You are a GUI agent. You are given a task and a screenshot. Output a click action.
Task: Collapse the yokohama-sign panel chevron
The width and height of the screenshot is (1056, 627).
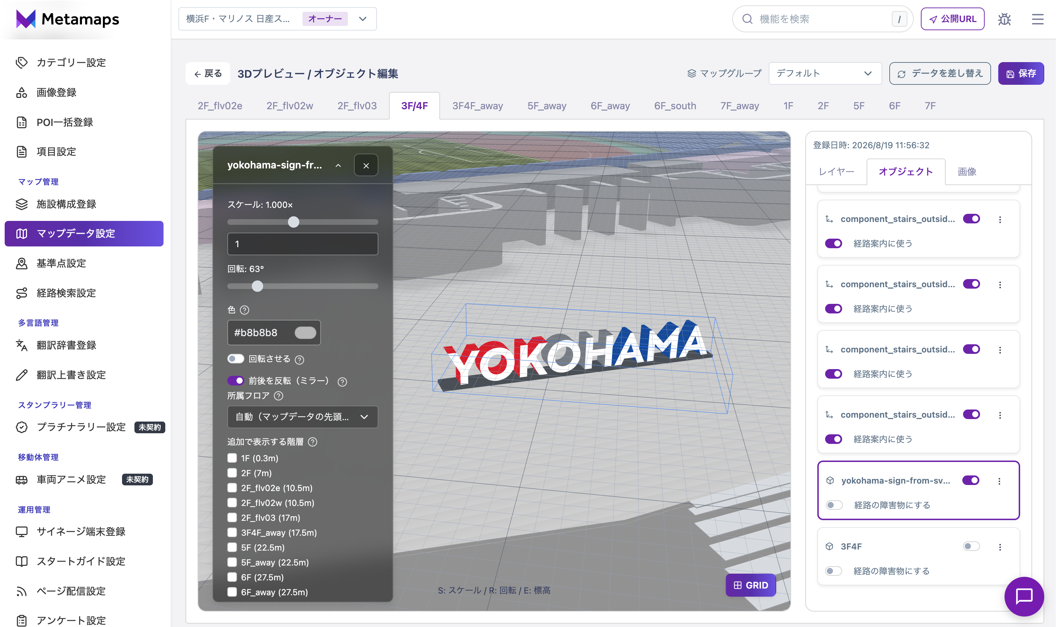pyautogui.click(x=338, y=166)
